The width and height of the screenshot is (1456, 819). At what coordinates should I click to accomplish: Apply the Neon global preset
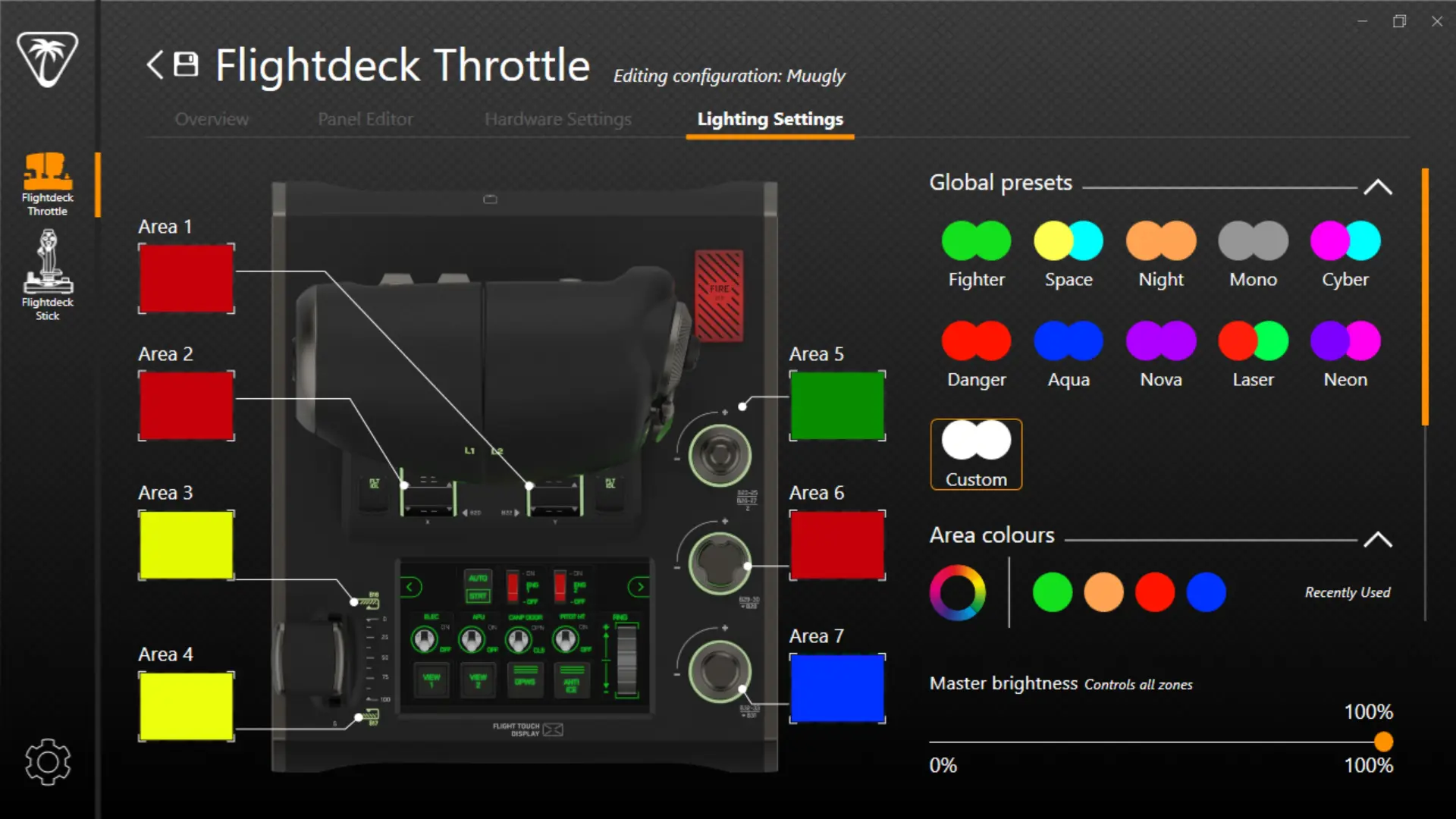(1345, 340)
